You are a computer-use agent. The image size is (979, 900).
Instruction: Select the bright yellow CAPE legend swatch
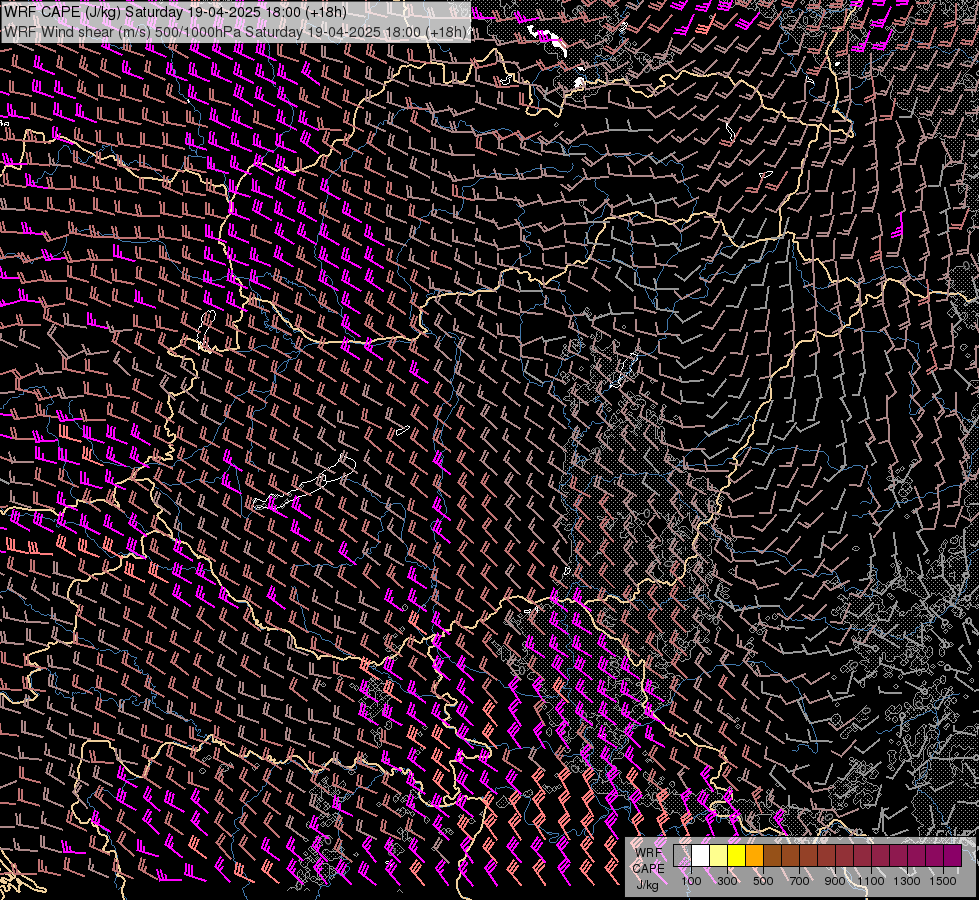(737, 856)
